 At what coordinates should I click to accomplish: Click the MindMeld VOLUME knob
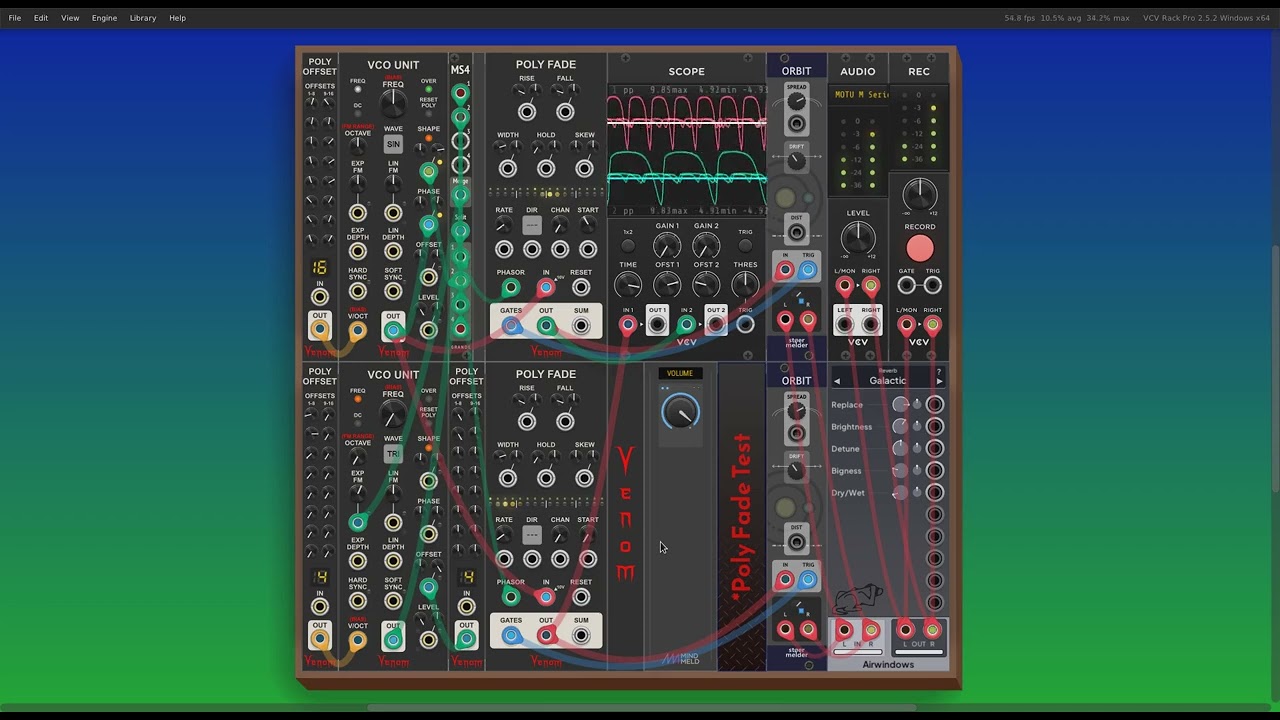click(x=680, y=412)
